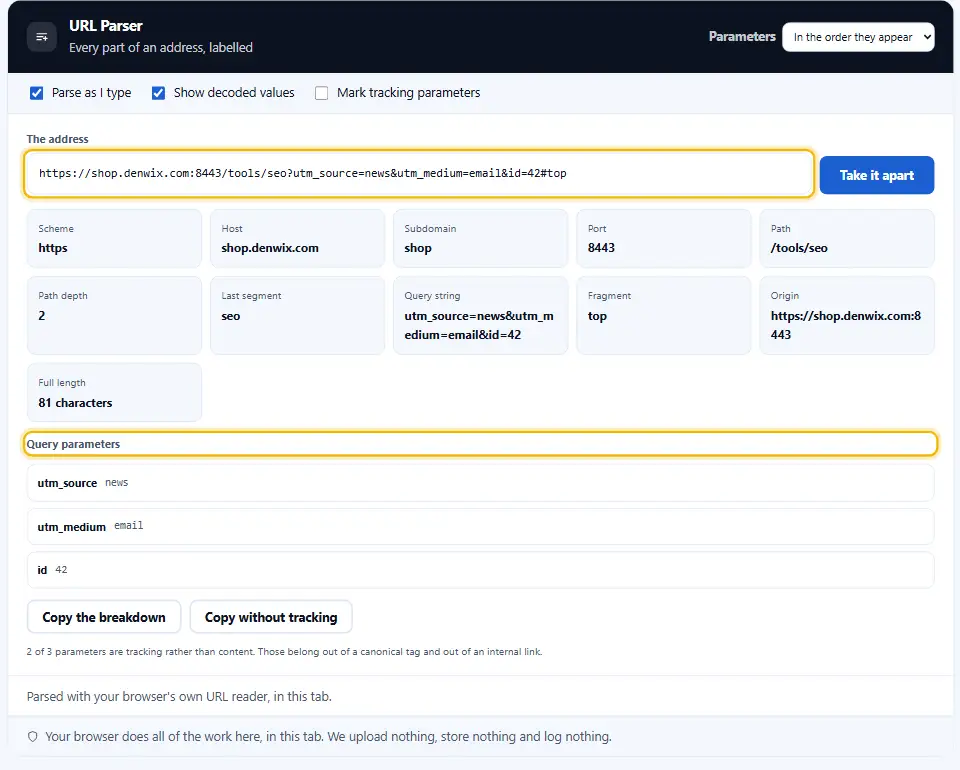Click the Path value /tools/seo
The image size is (960, 770).
[x=799, y=248]
